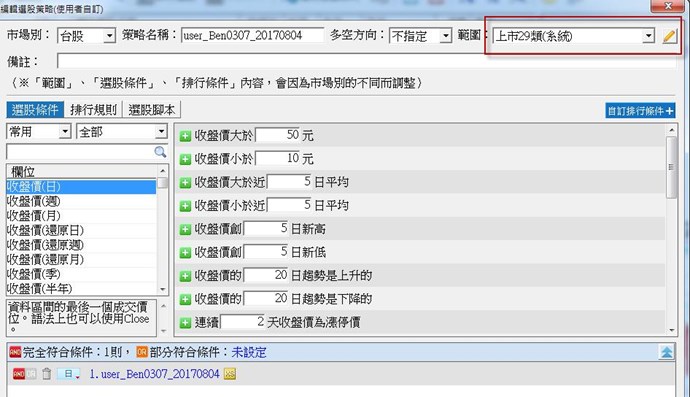Image resolution: width=690 pixels, height=397 pixels.
Task: Select 收盤價(還原週) in the field list
Action: (x=81, y=245)
